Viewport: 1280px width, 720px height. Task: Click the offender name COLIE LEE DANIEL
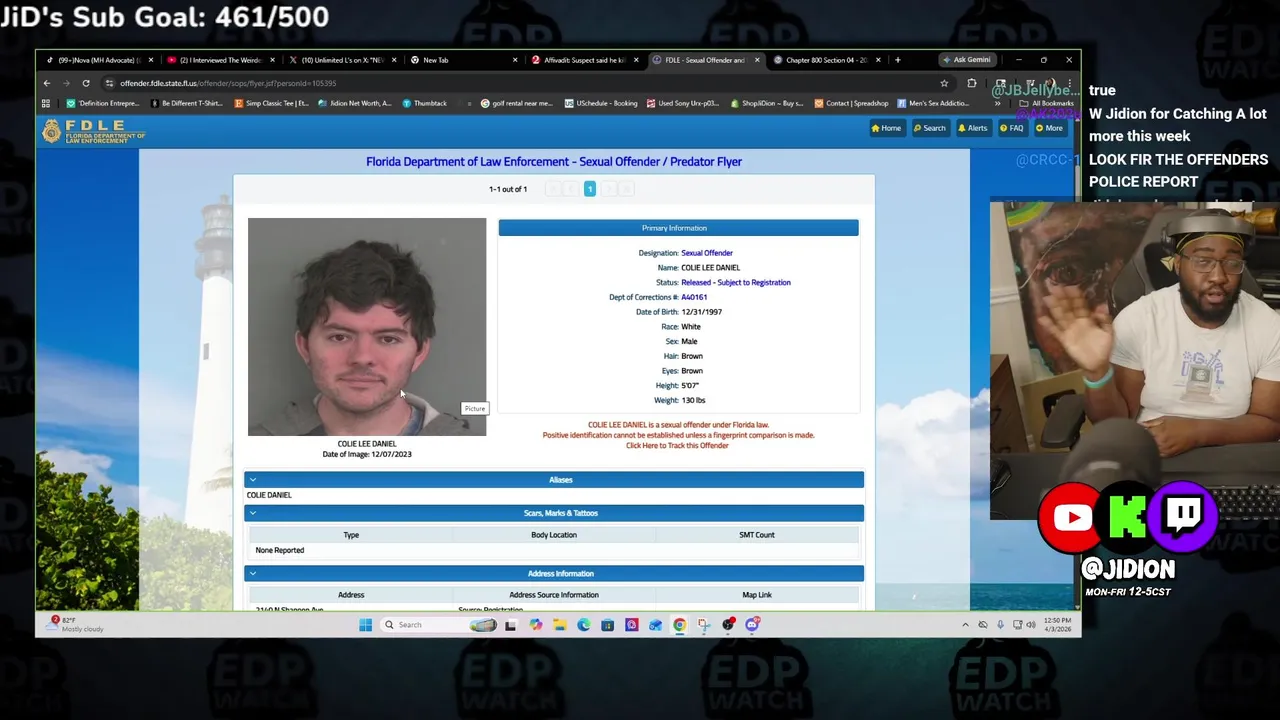711,268
